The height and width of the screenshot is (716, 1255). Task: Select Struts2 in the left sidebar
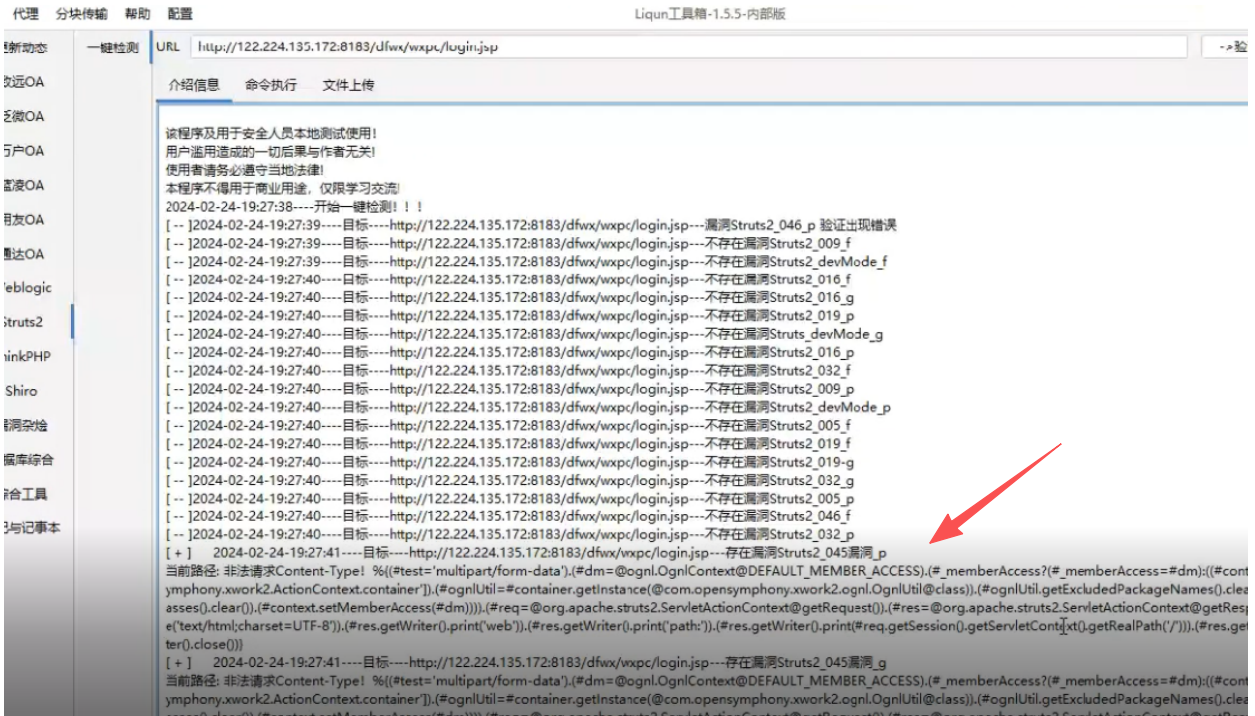coord(24,322)
